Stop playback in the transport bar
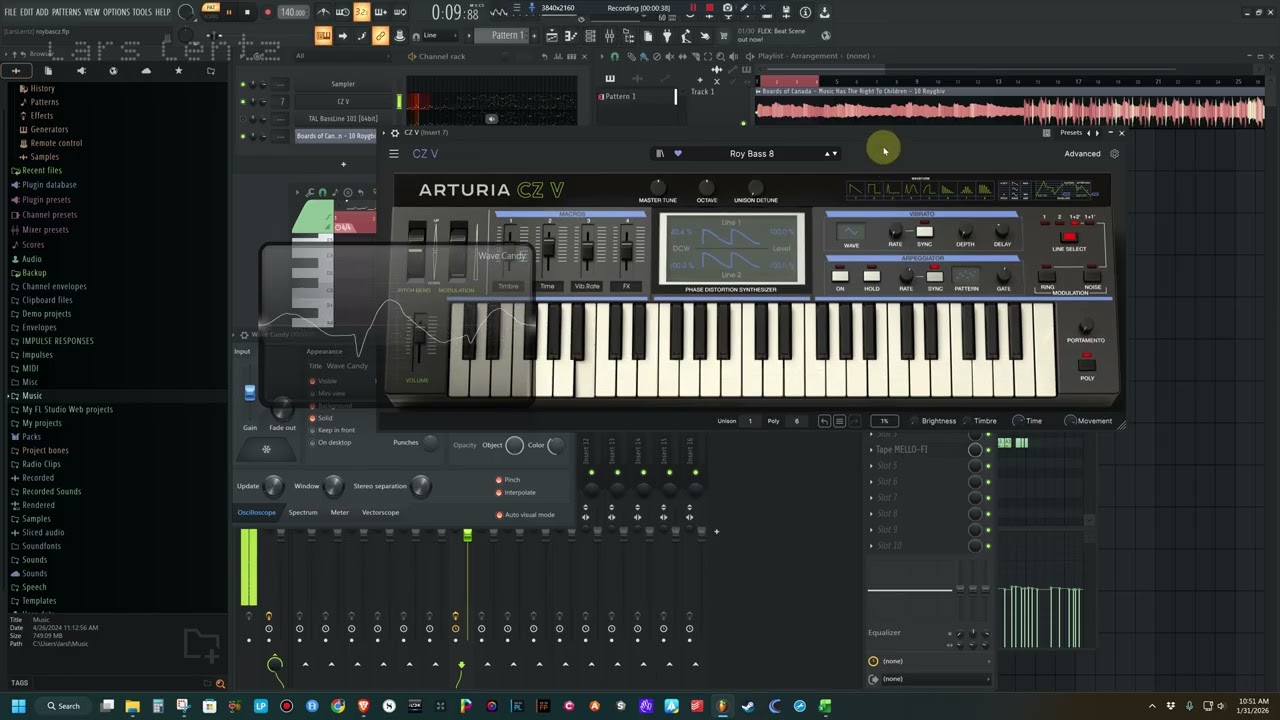The width and height of the screenshot is (1280, 720). point(248,12)
